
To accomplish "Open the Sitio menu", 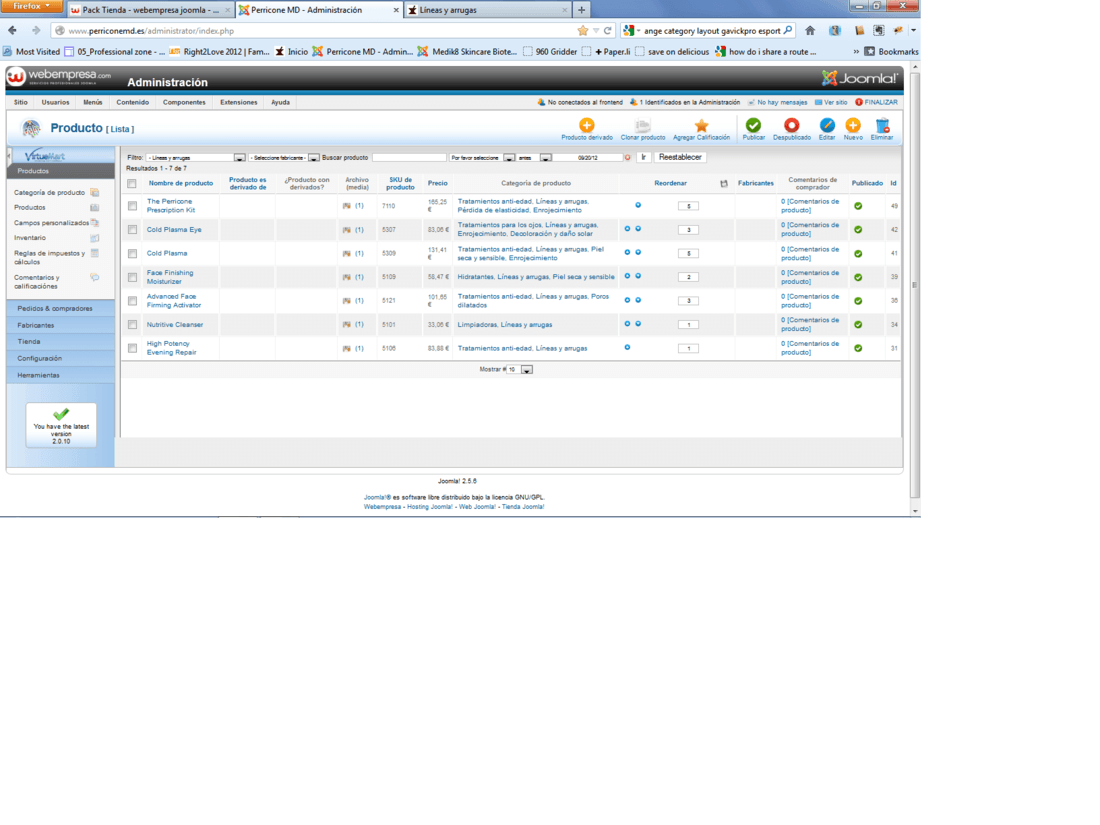I will click(21, 102).
